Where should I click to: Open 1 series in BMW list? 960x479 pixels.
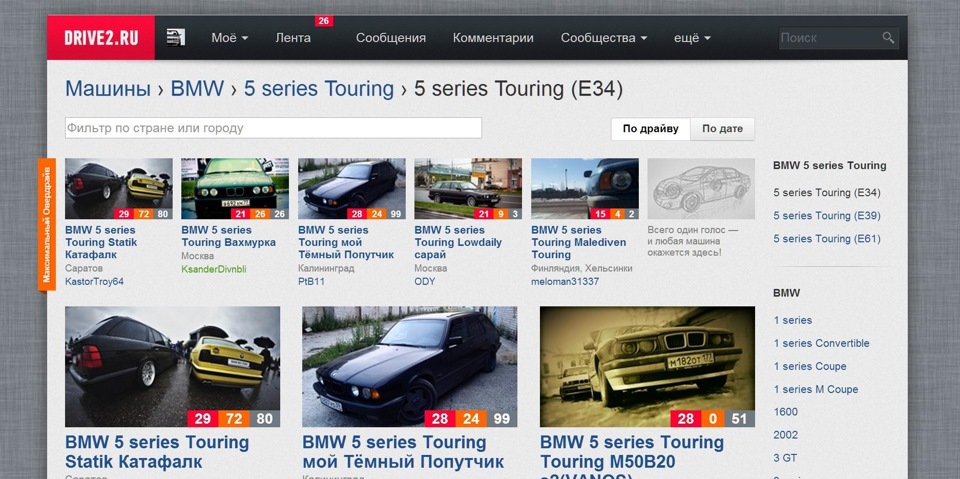[792, 320]
